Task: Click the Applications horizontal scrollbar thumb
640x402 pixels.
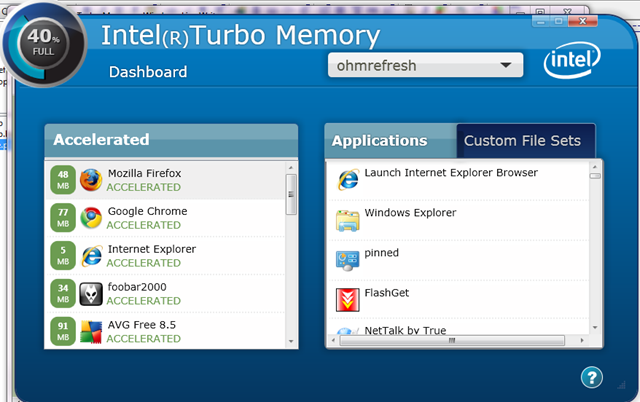Action: pyautogui.click(x=452, y=340)
